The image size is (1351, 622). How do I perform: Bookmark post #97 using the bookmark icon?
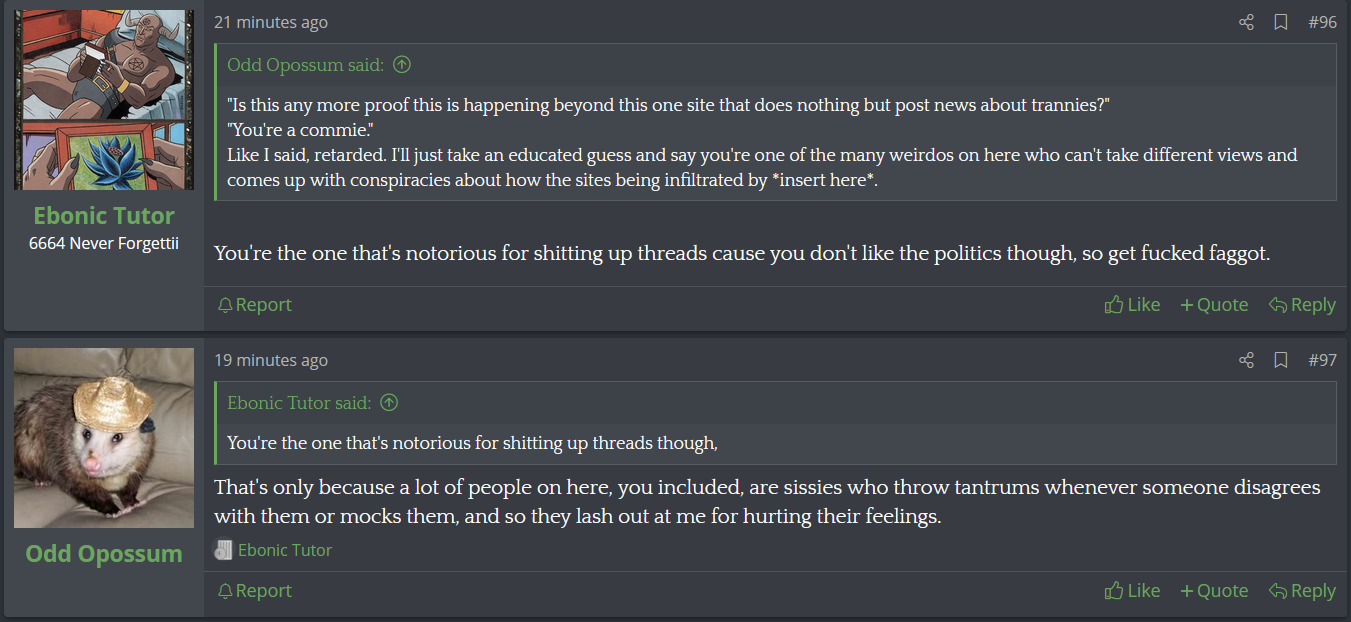(x=1280, y=360)
